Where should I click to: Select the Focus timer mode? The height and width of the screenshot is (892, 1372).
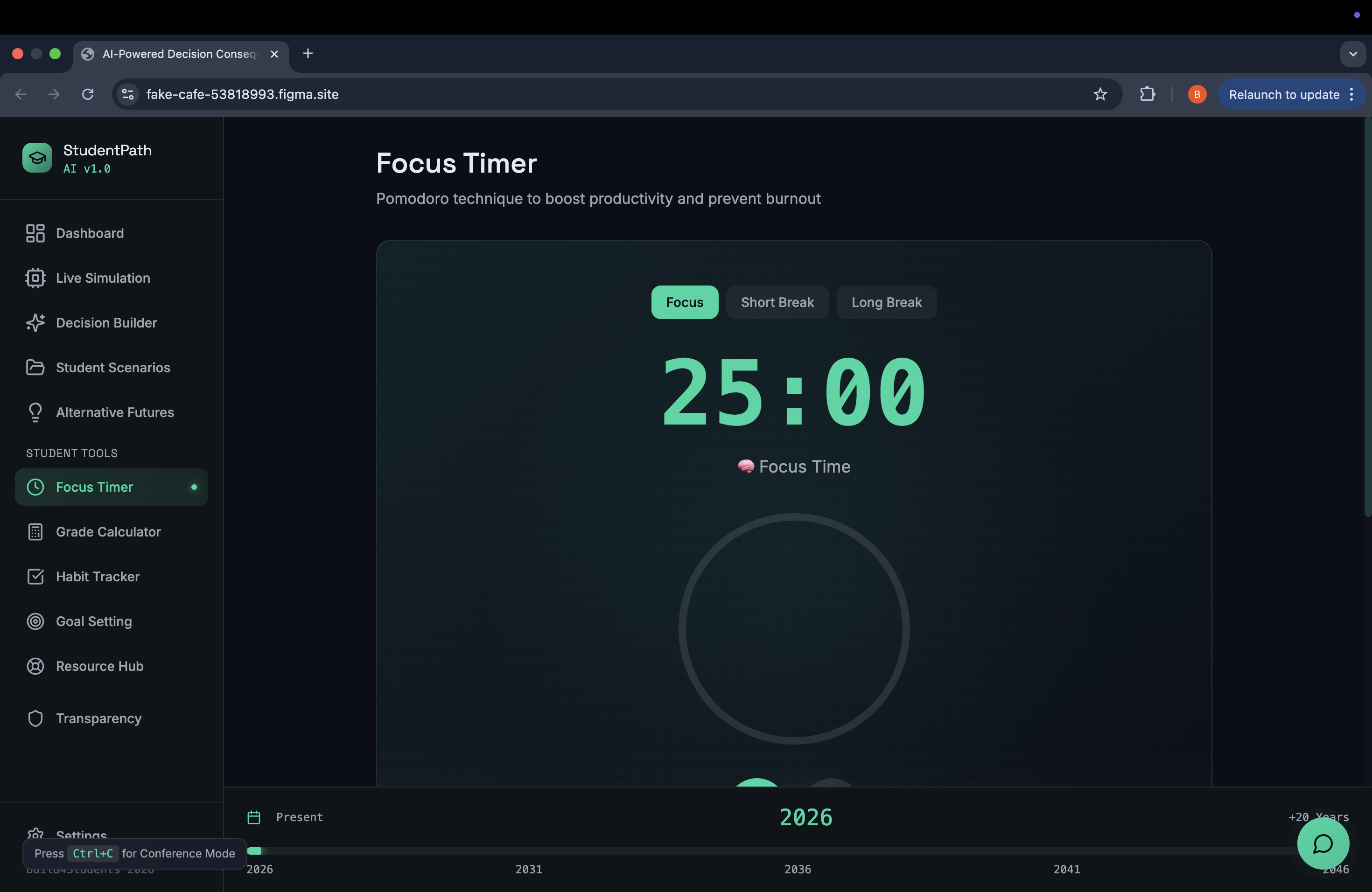pyautogui.click(x=684, y=302)
